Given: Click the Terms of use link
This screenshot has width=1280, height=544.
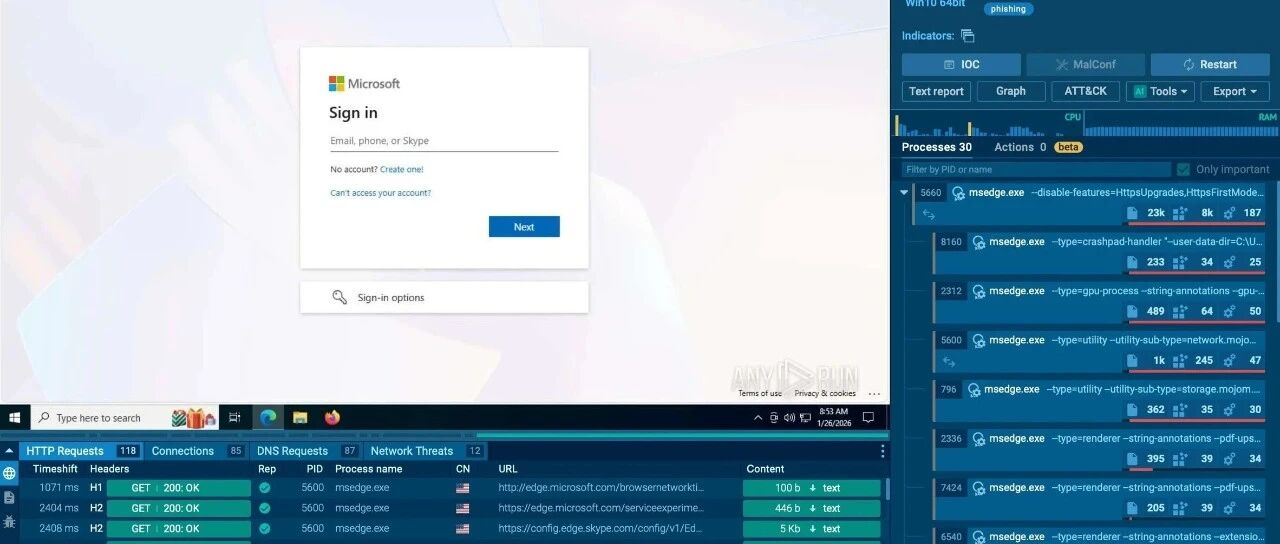Looking at the screenshot, I should point(760,394).
